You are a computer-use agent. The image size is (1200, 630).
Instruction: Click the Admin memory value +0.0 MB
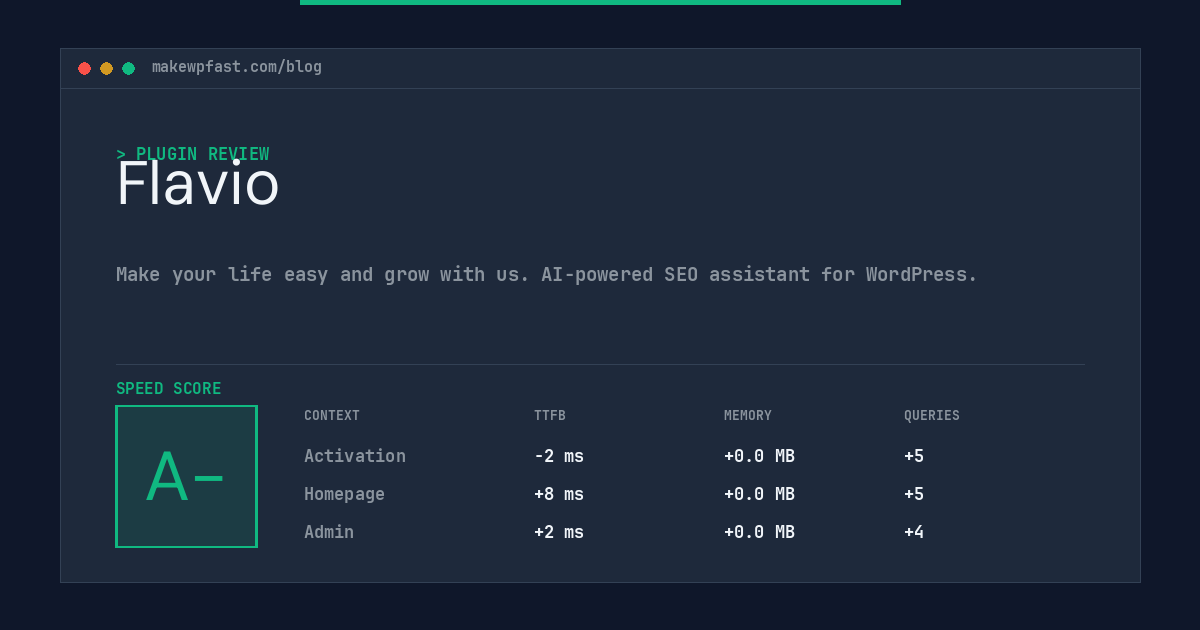[x=759, y=532]
